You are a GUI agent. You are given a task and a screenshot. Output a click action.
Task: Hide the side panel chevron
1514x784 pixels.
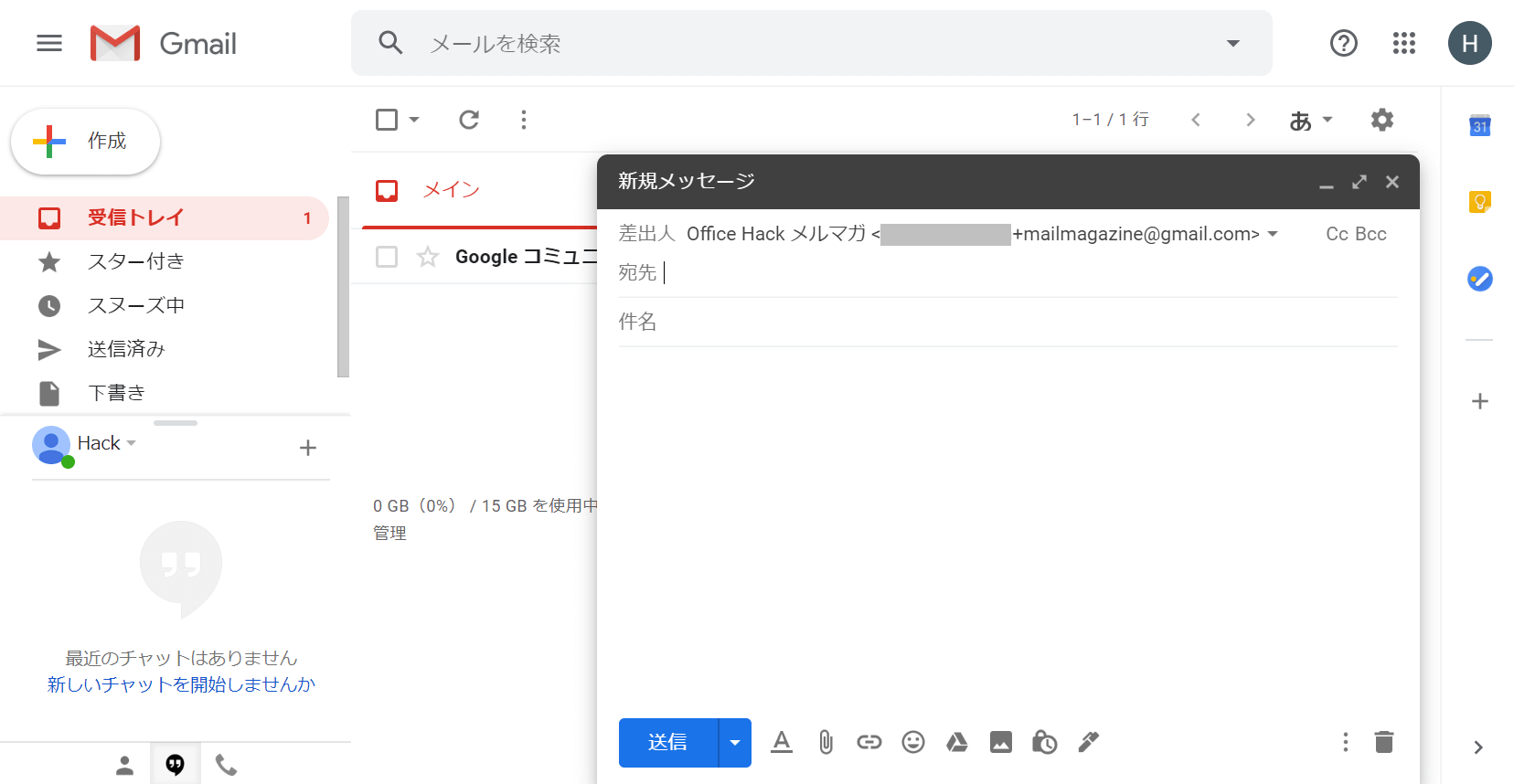1478,747
